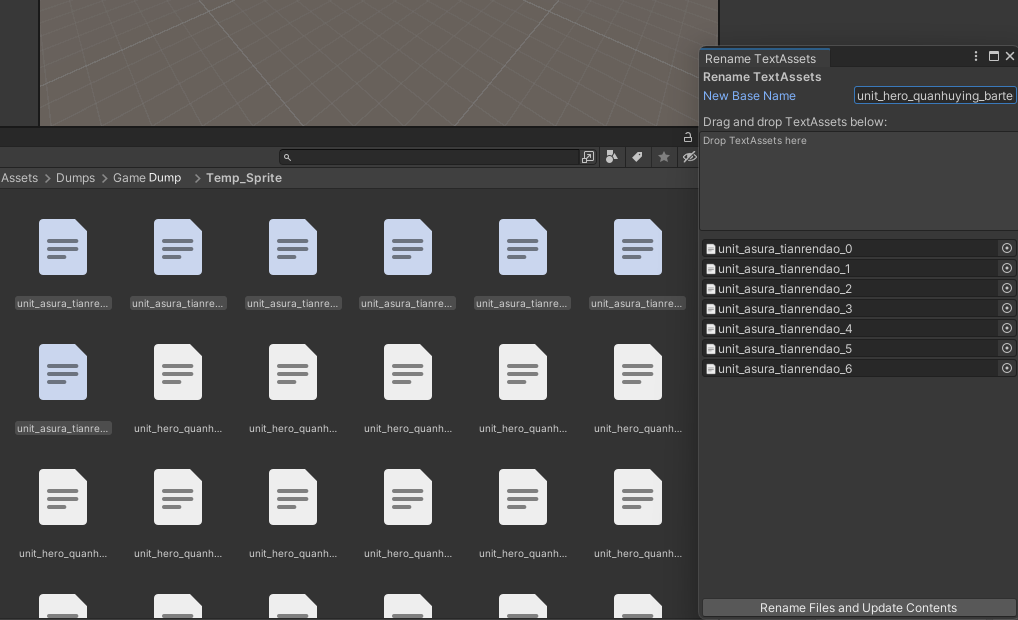
Task: Click the favorites star icon
Action: 663,157
